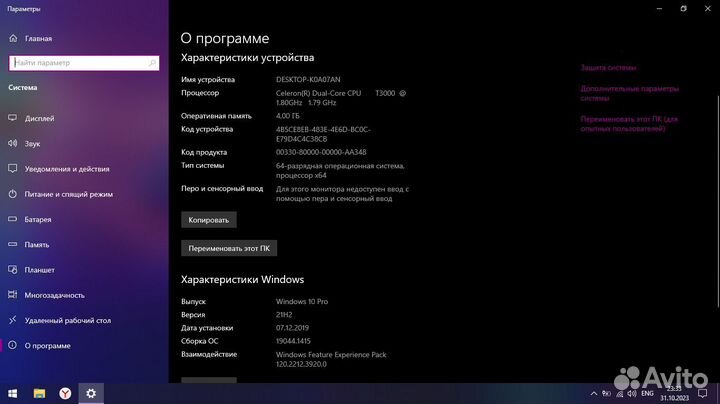Screen dimensions: 720x404
Task: Click the volume speaker tray icon
Action: pyautogui.click(x=632, y=394)
